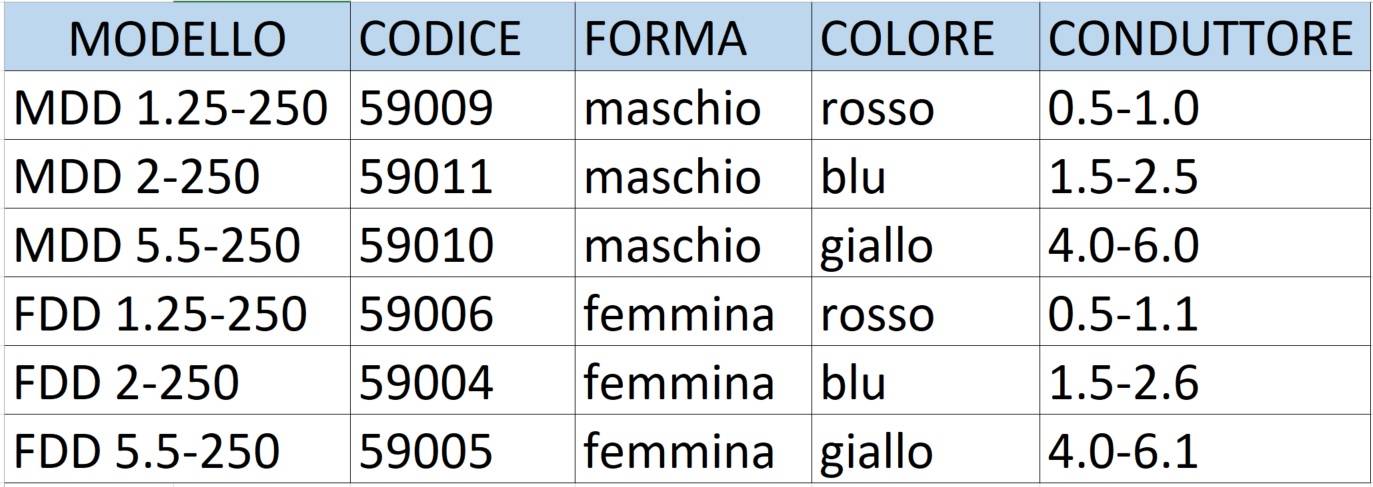Click the conductor value 1.5-2.6
Image resolution: width=1373 pixels, height=487 pixels.
tap(1205, 382)
